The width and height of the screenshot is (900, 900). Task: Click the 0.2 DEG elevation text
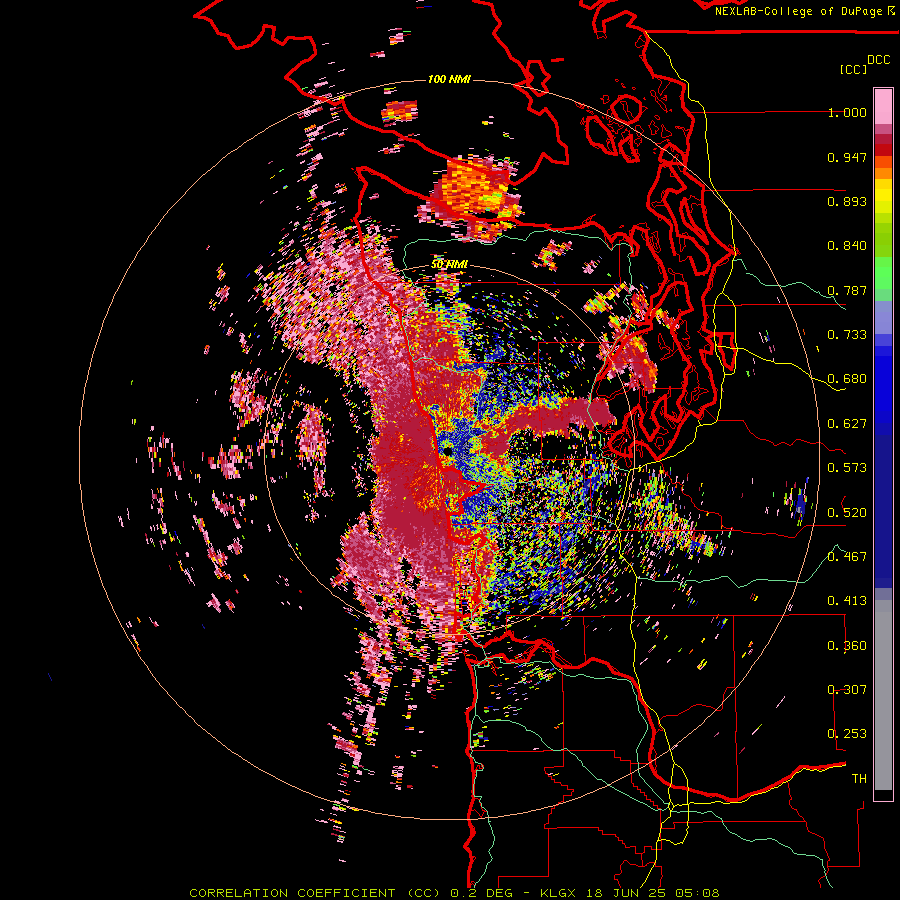tap(482, 893)
